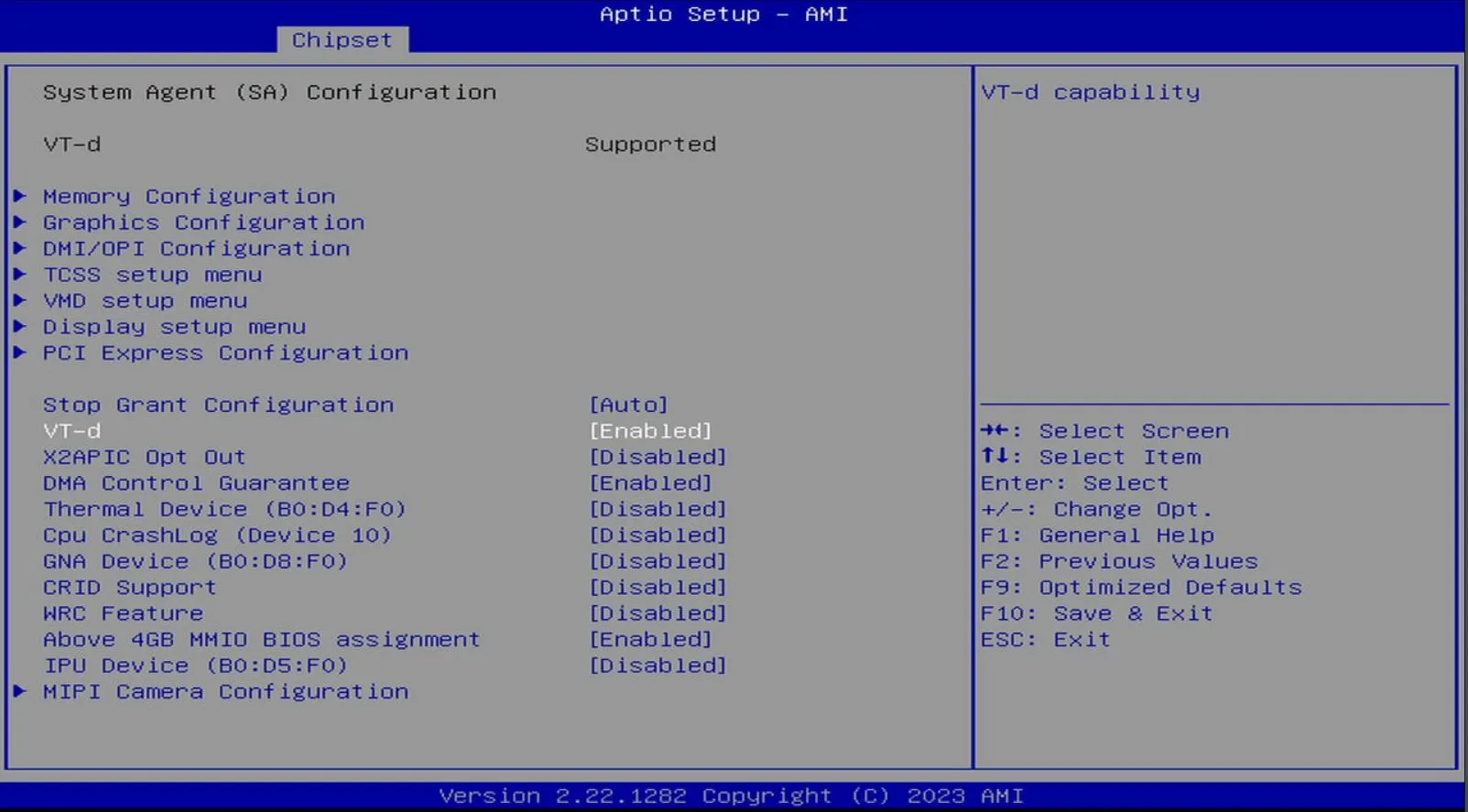Select the Chipset tab
Screen dimensions: 1468x812
point(342,40)
